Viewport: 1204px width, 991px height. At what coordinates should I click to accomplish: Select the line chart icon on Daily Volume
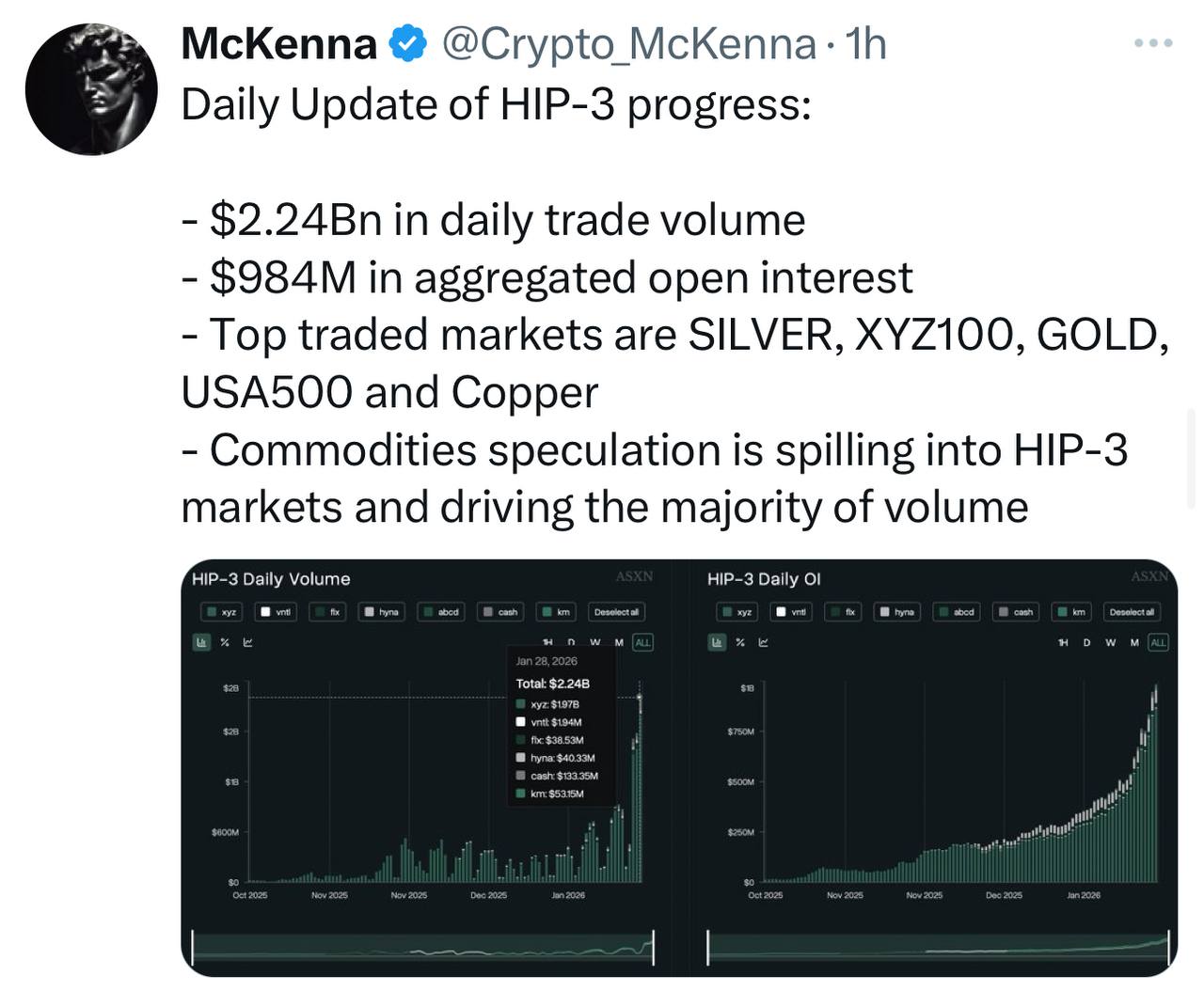click(x=247, y=642)
